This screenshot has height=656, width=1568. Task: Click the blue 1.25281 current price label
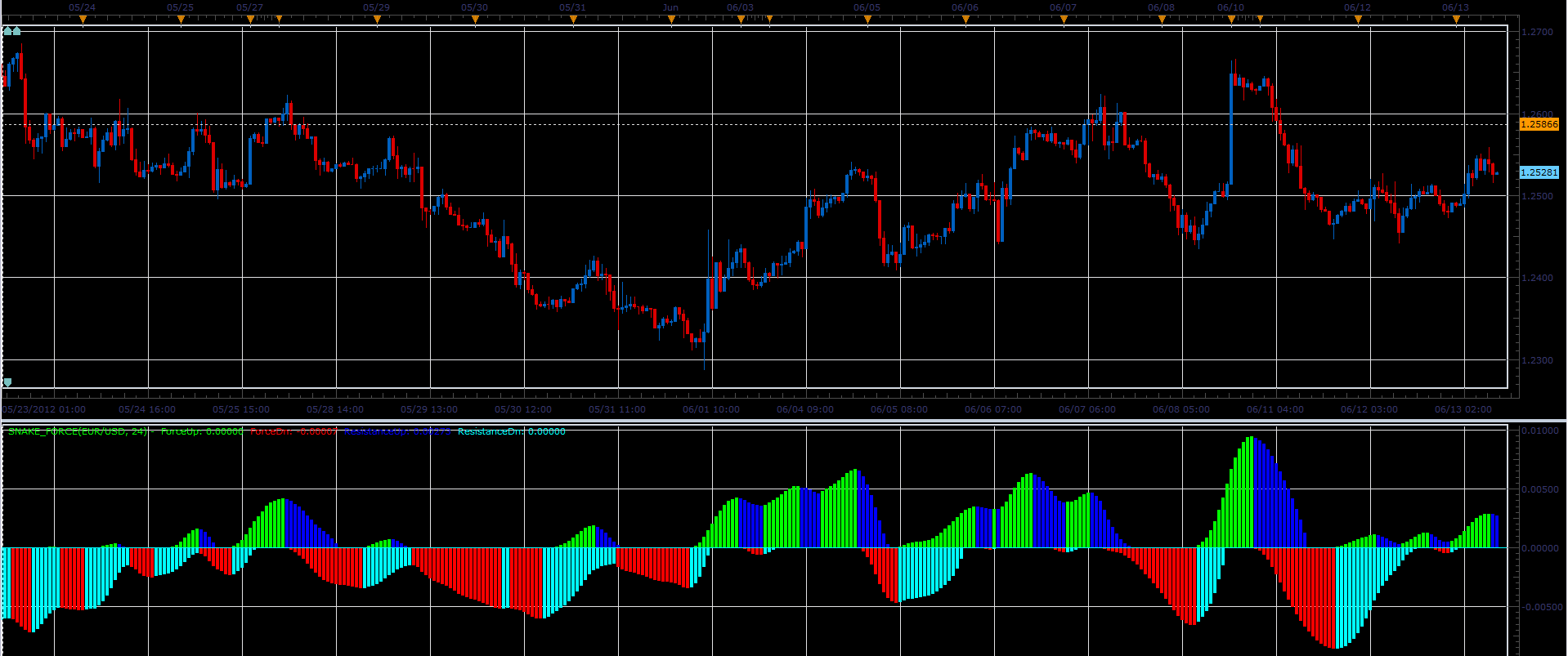(x=1539, y=172)
